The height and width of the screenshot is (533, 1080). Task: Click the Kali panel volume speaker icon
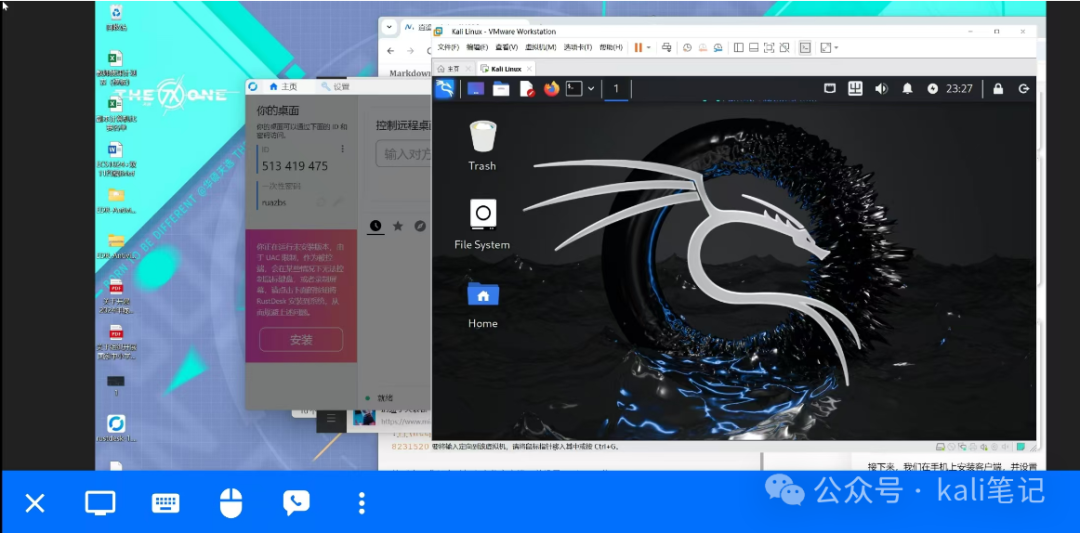pos(881,89)
